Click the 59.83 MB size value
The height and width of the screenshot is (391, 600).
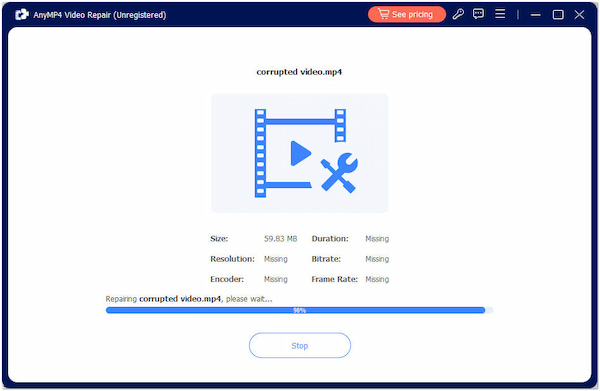tap(280, 239)
